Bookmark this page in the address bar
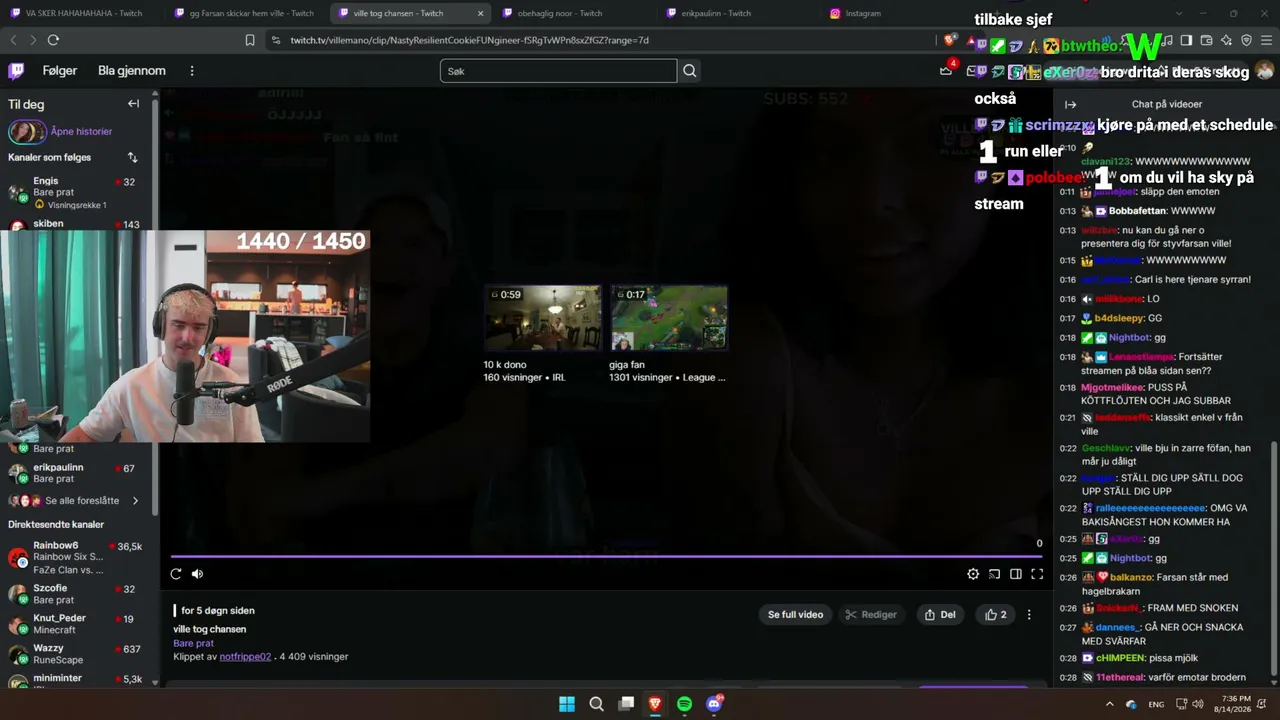Image resolution: width=1280 pixels, height=720 pixels. click(x=250, y=40)
